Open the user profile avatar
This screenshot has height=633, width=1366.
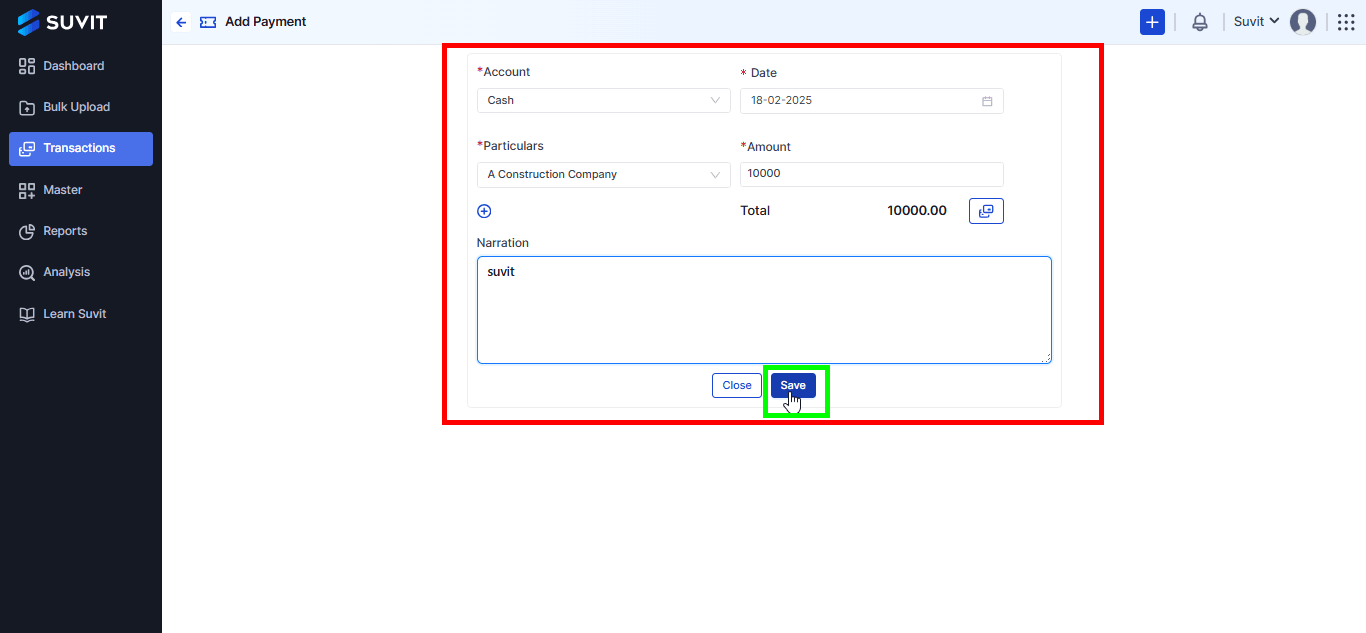pos(1303,22)
